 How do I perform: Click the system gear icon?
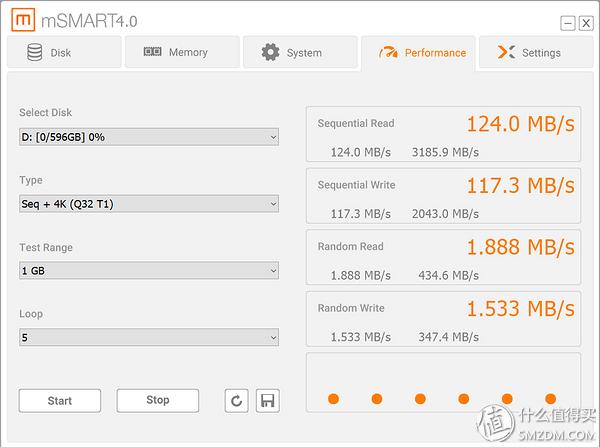271,52
